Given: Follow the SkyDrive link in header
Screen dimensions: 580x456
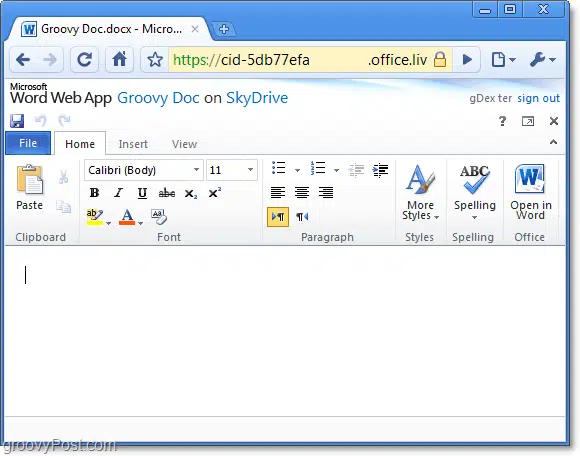Looking at the screenshot, I should click(x=257, y=98).
